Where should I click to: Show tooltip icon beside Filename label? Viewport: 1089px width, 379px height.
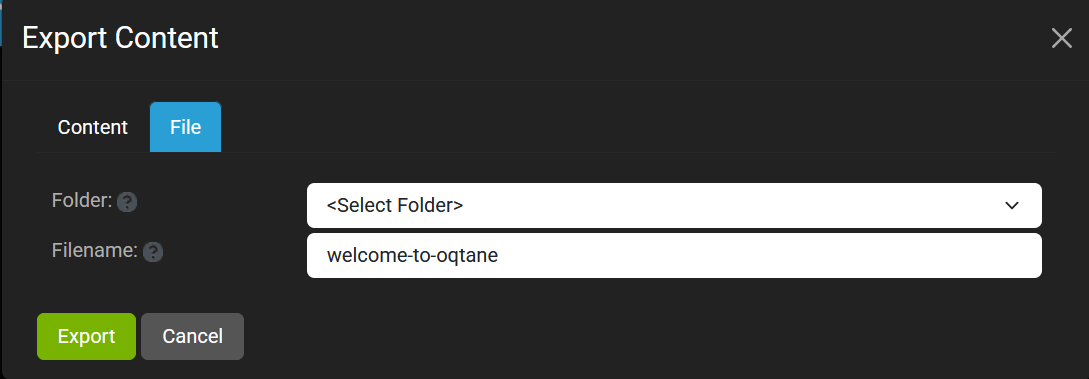[x=153, y=252]
